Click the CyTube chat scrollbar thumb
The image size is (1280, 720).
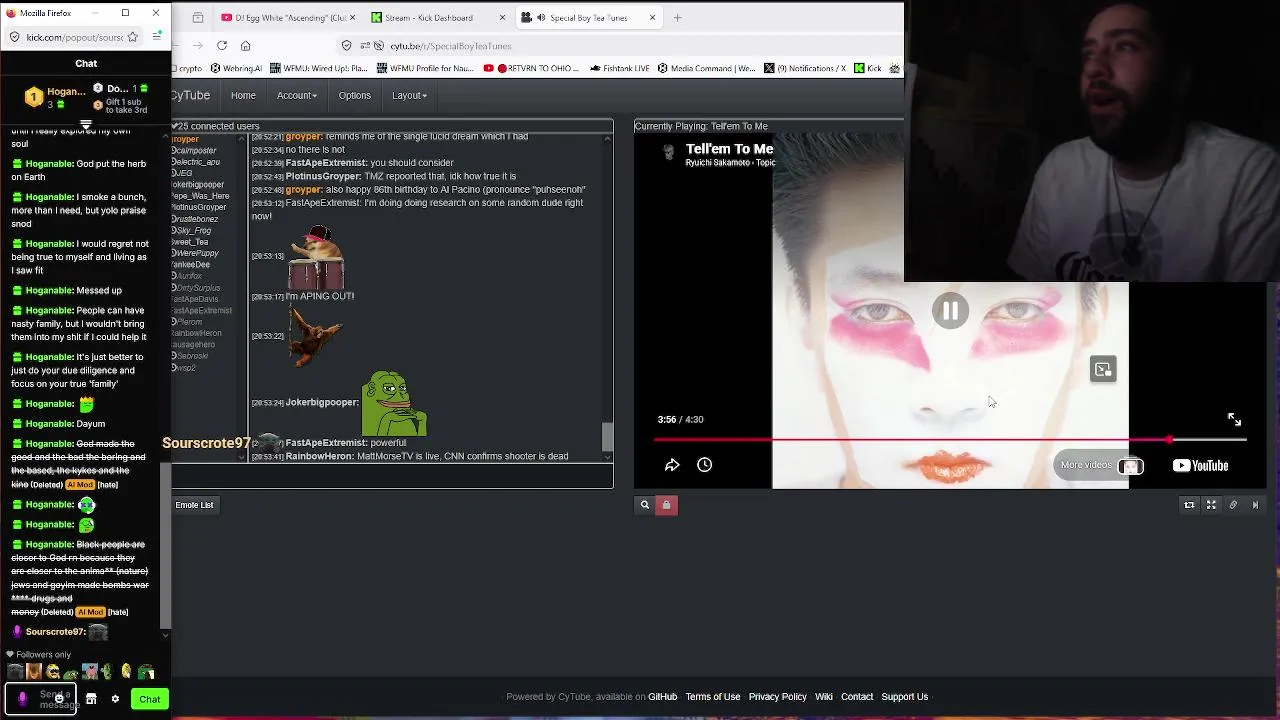(x=607, y=437)
